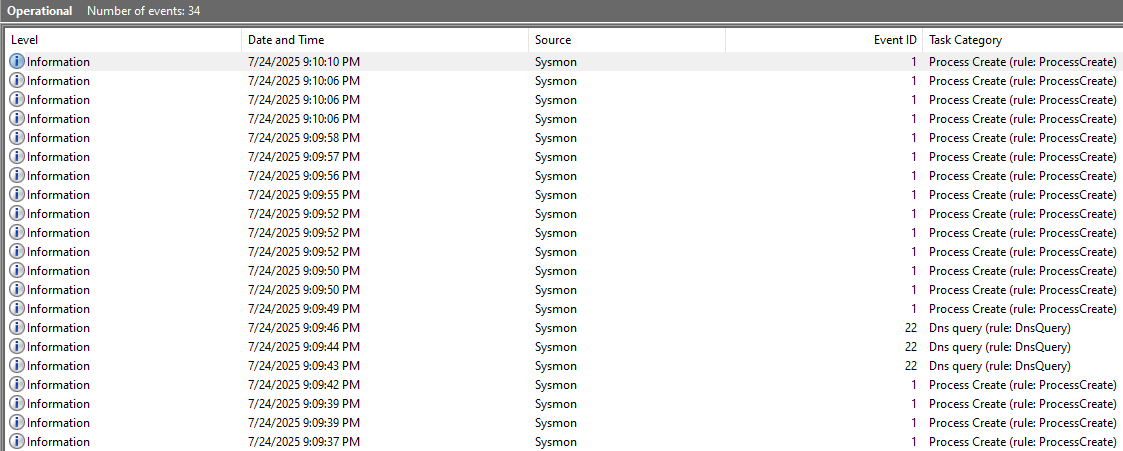Click the info icon of the 9:09:49 PM event
Viewport: 1123px width, 451px height.
pyautogui.click(x=17, y=309)
